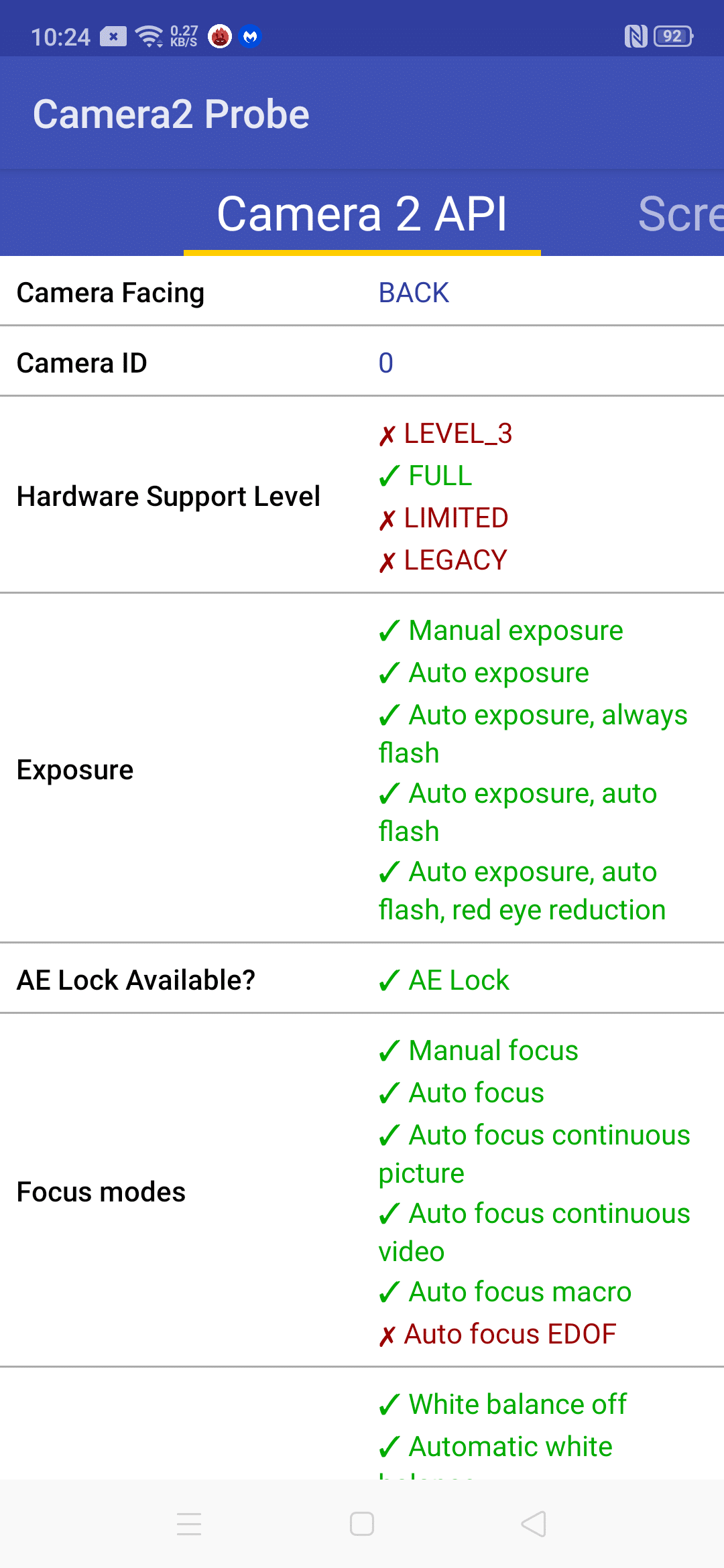
Task: Tap the Wi-Fi signal status icon
Action: [149, 36]
